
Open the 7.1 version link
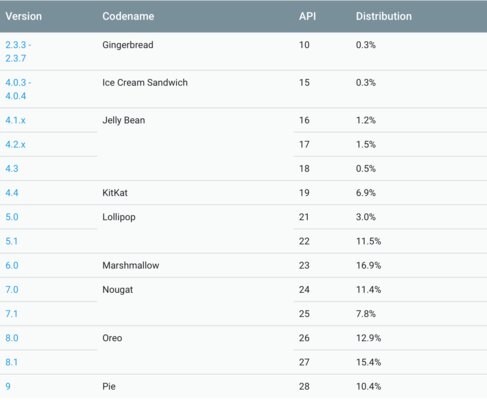[x=11, y=314]
